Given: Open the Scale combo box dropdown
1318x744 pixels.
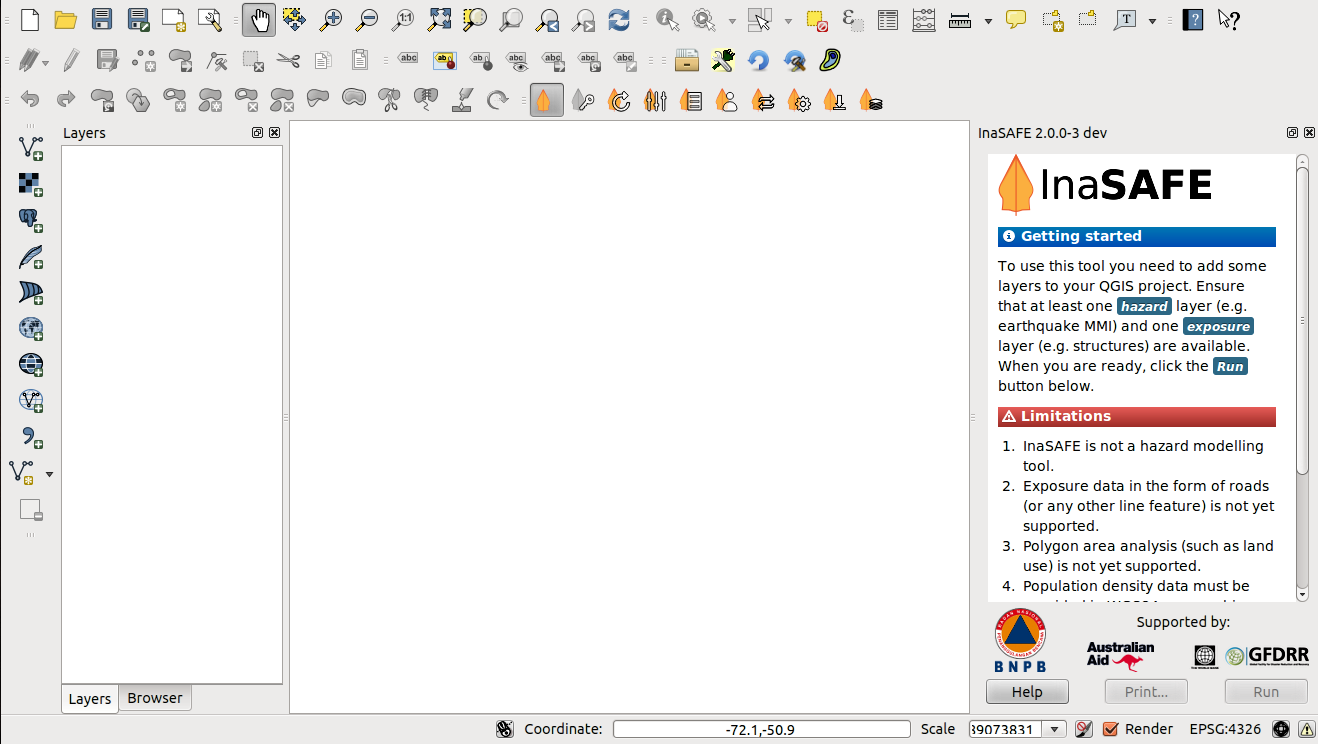Looking at the screenshot, I should 1054,729.
